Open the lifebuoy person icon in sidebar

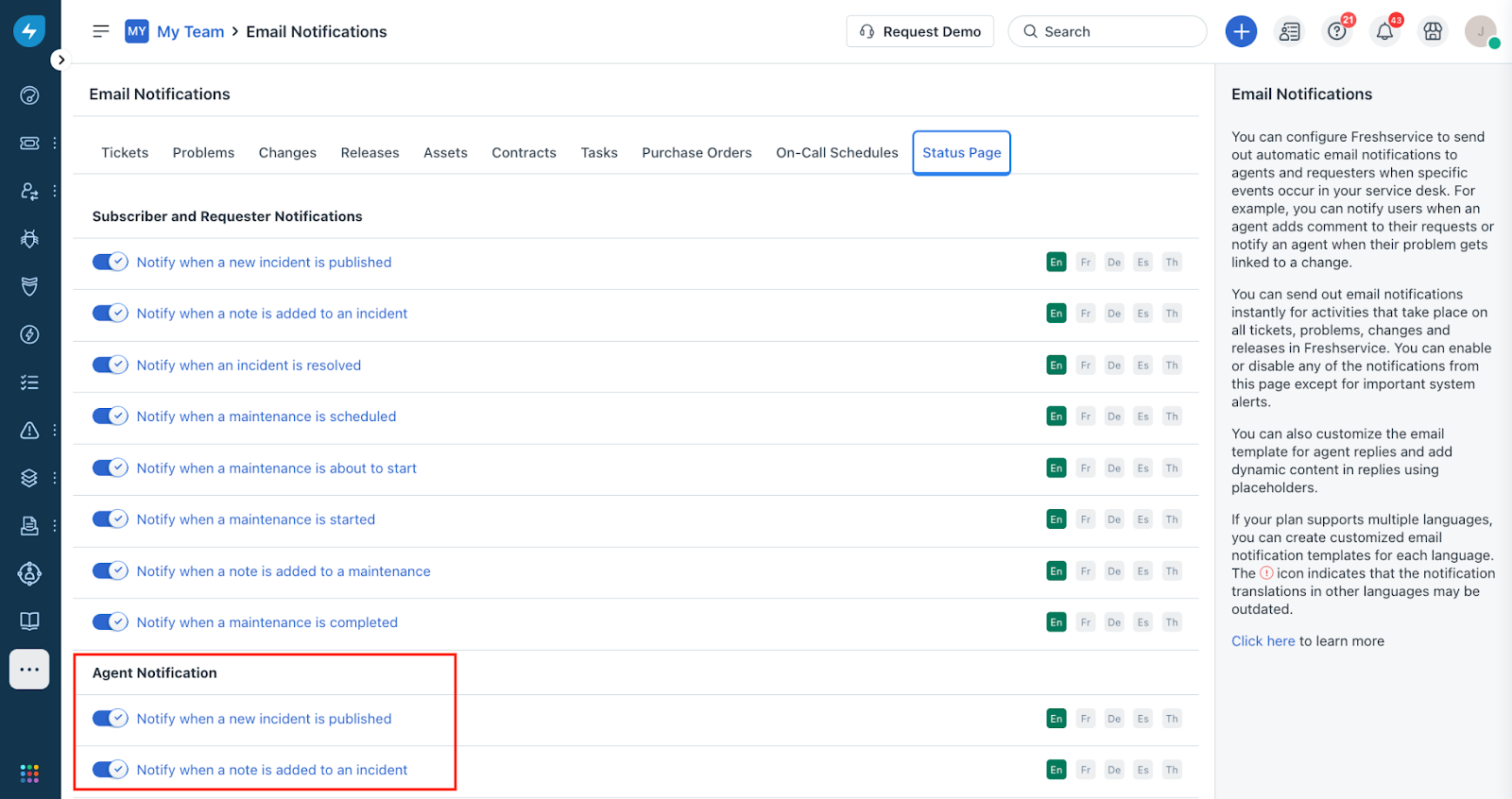[x=29, y=573]
